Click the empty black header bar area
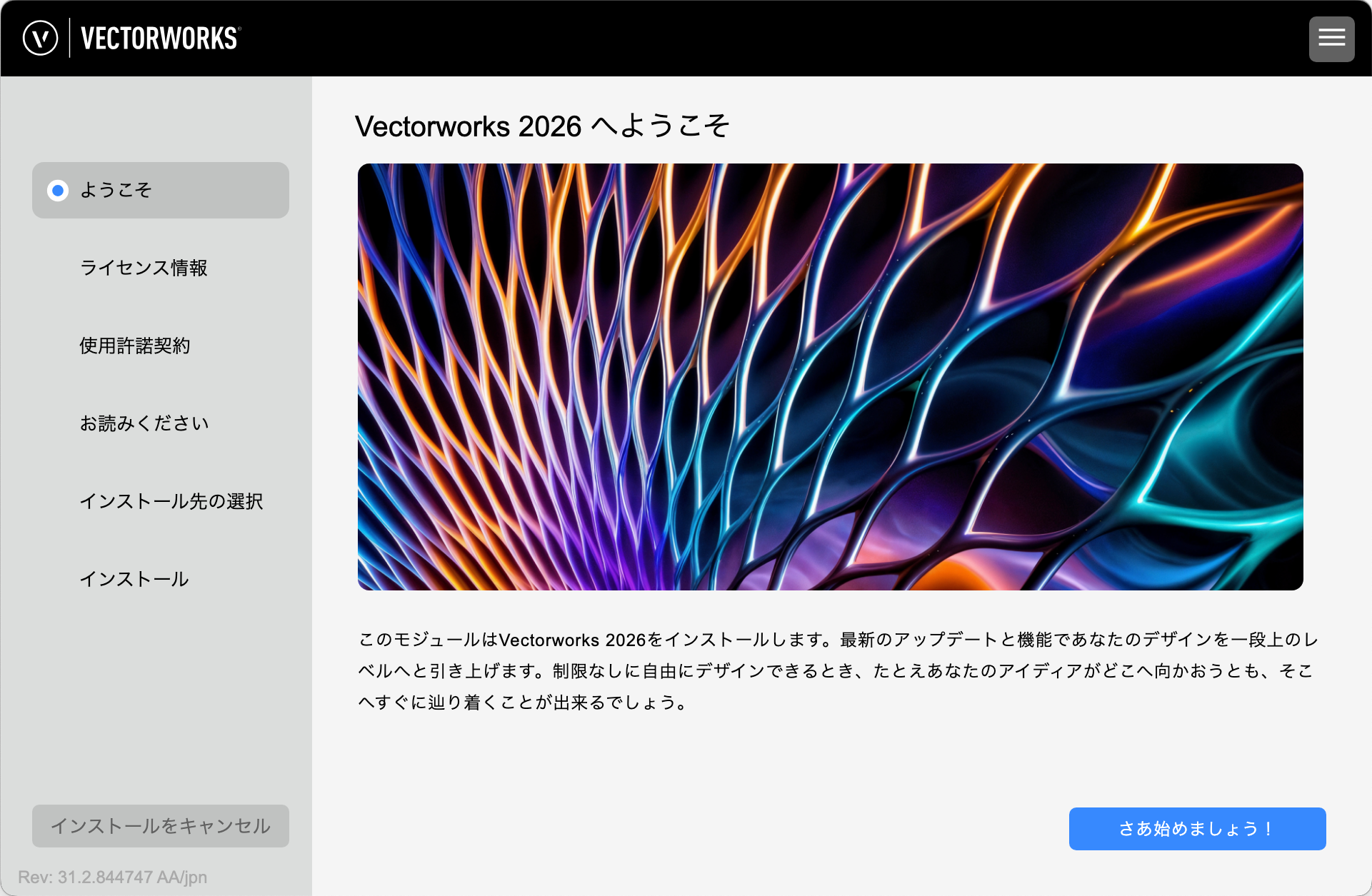This screenshot has width=1372, height=896. [x=714, y=39]
